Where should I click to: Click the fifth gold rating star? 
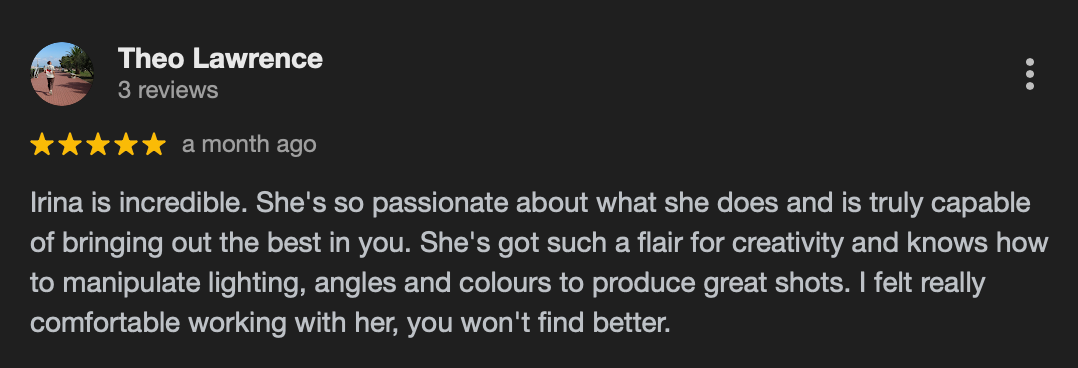(154, 144)
